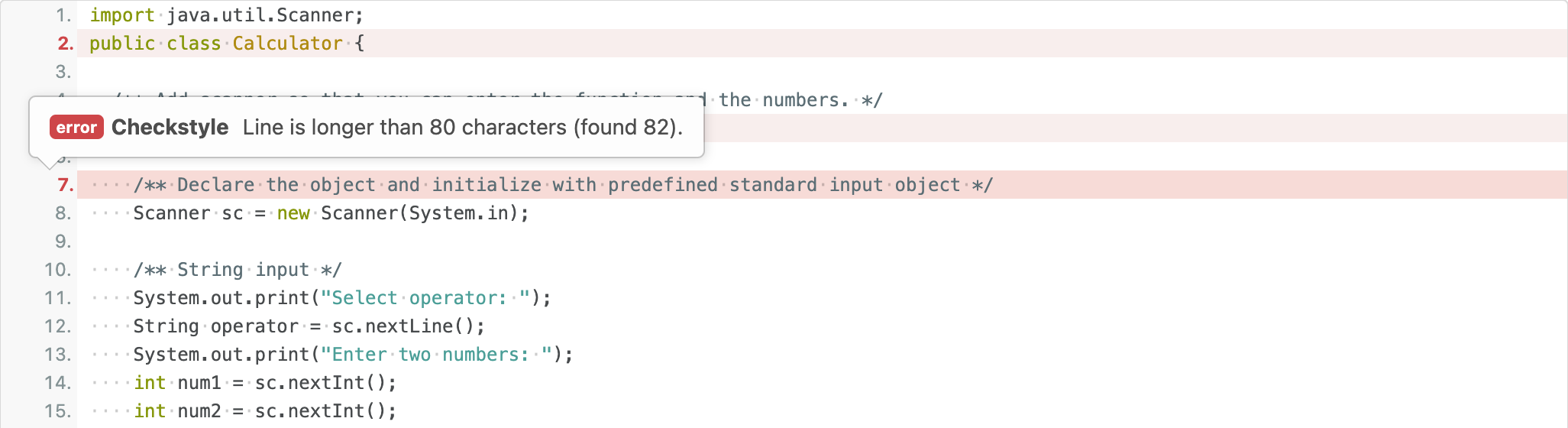This screenshot has width=1568, height=428.
Task: Click the highlighted Declare the object comment
Action: coord(563,185)
